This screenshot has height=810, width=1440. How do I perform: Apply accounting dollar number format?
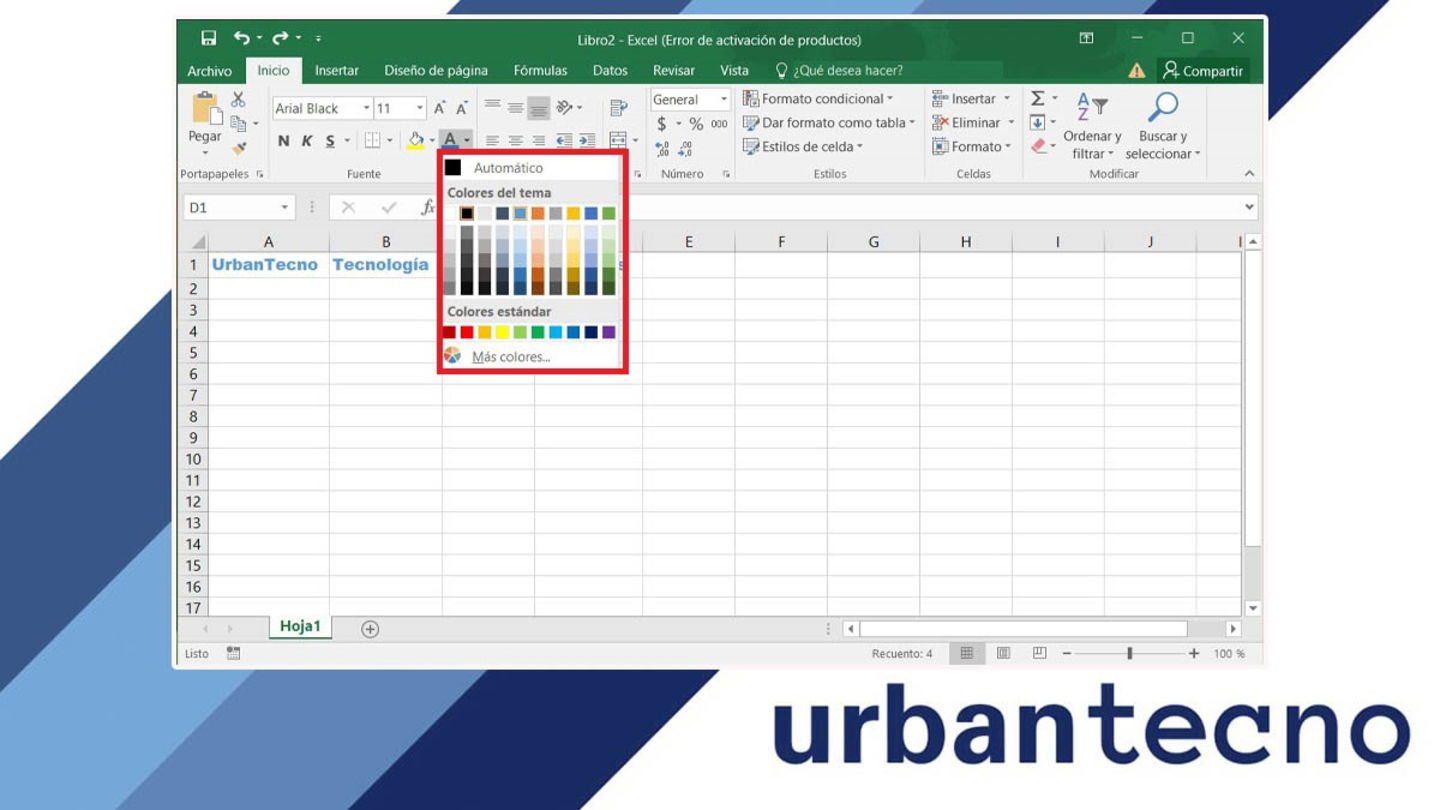(661, 124)
